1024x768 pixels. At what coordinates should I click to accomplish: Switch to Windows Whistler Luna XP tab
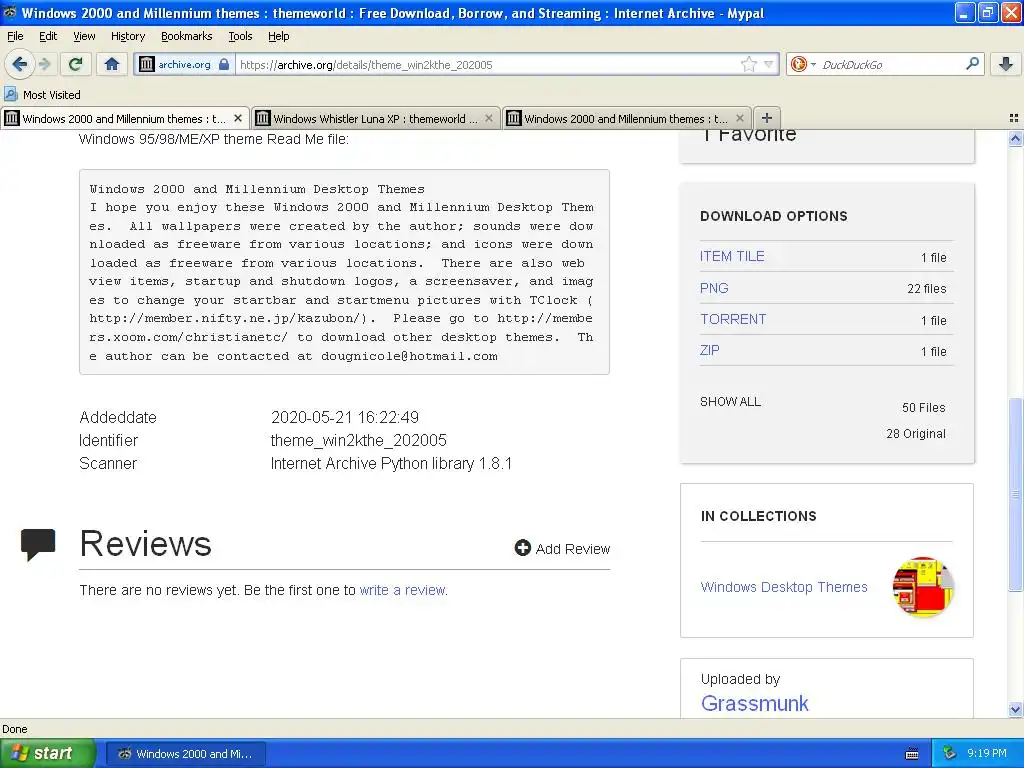click(376, 118)
